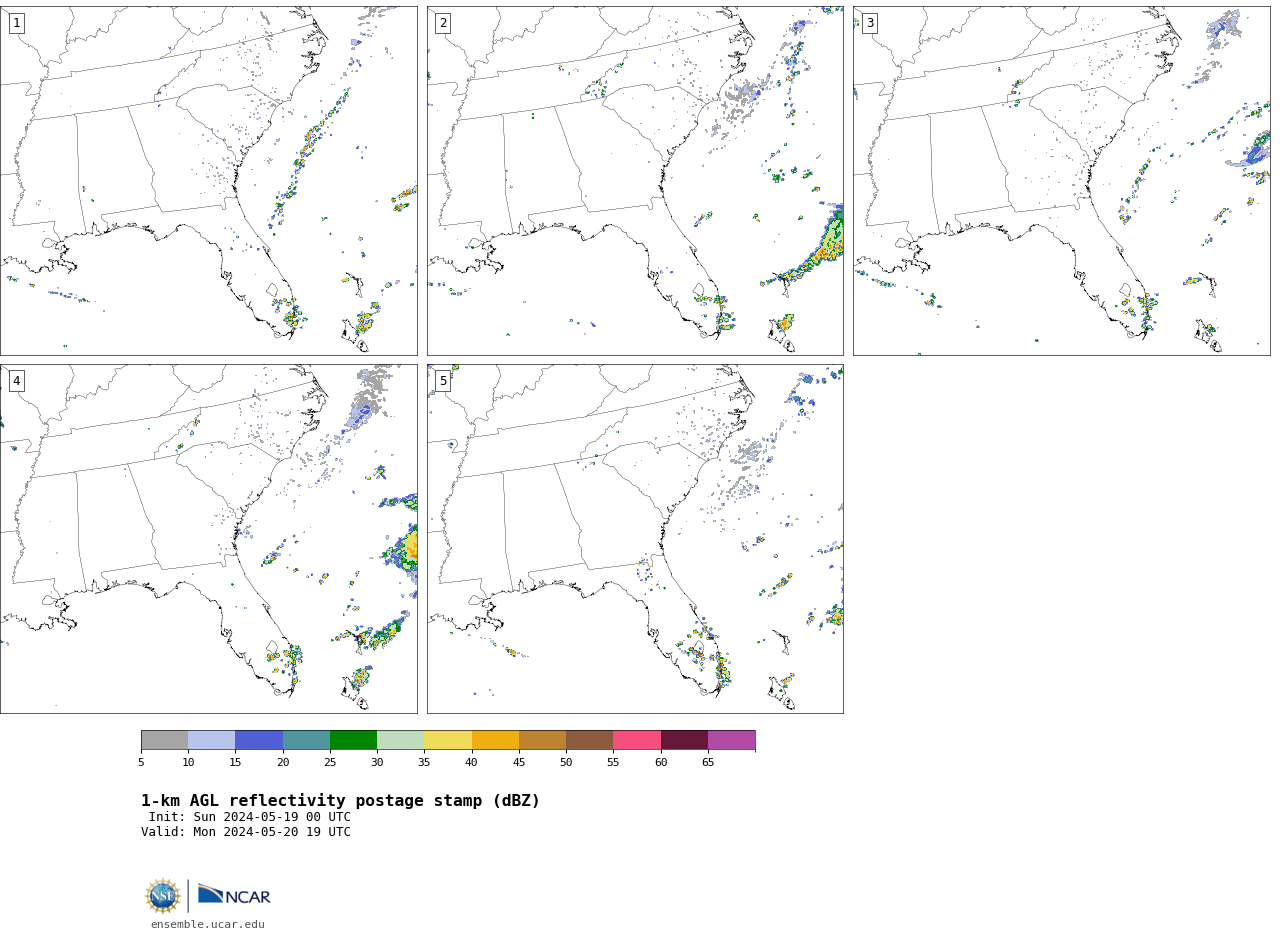Image resolution: width=1280 pixels, height=936 pixels.
Task: Click the panel number label 1
Action: click(16, 23)
